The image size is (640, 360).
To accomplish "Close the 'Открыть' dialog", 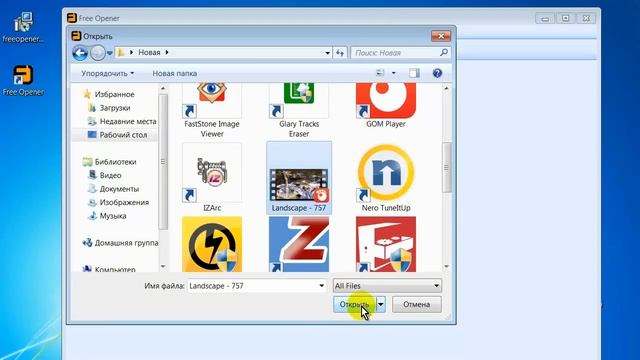I will pos(441,36).
